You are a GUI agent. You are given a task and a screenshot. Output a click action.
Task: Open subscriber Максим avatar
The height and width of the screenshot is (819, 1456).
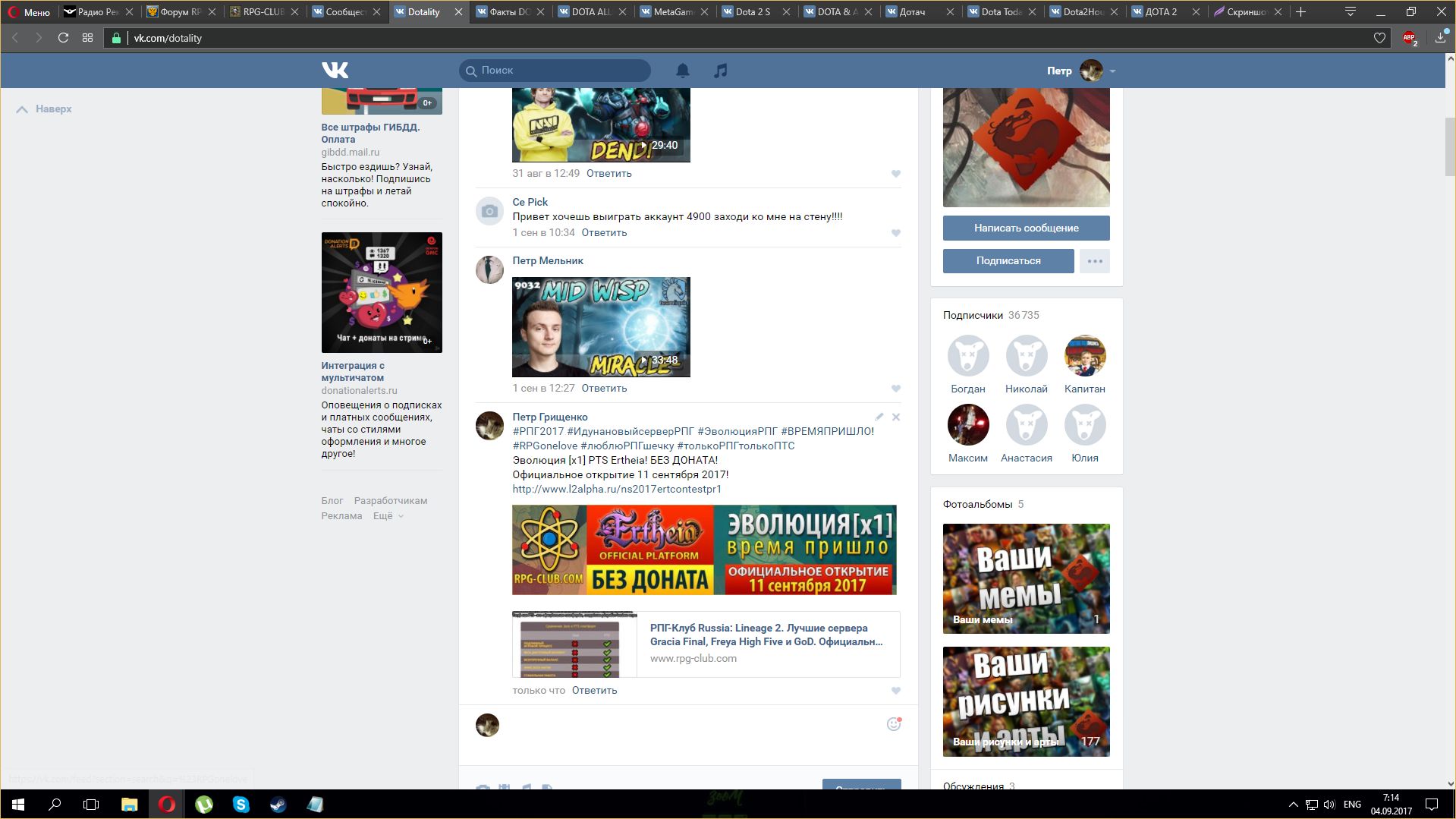(968, 425)
